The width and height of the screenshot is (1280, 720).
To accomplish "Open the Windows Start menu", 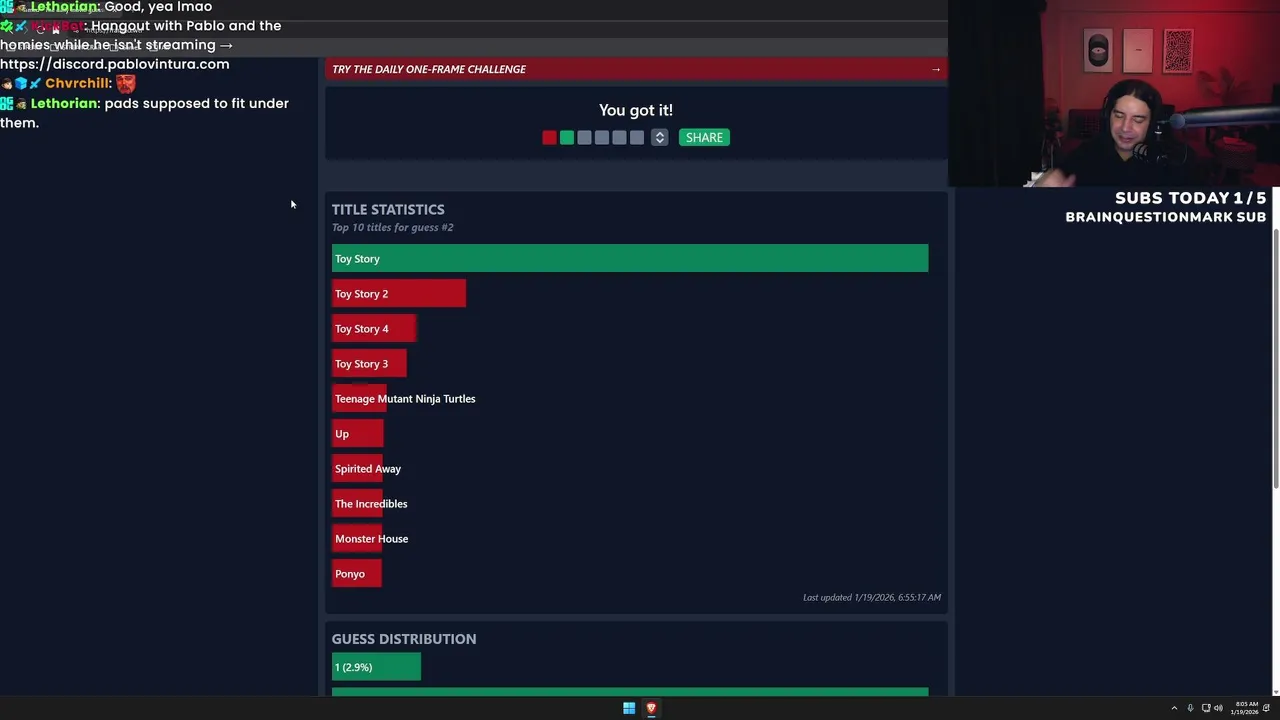I will (x=629, y=708).
